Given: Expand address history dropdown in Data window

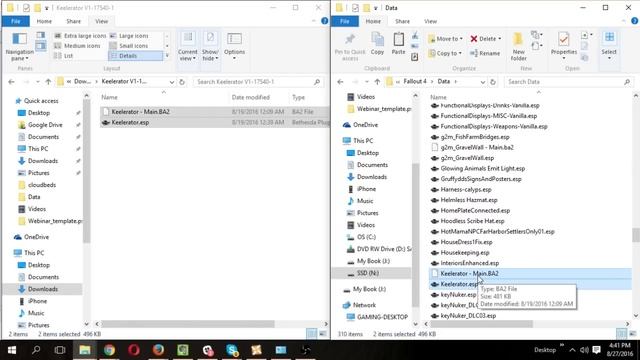Looking at the screenshot, I should [x=483, y=82].
